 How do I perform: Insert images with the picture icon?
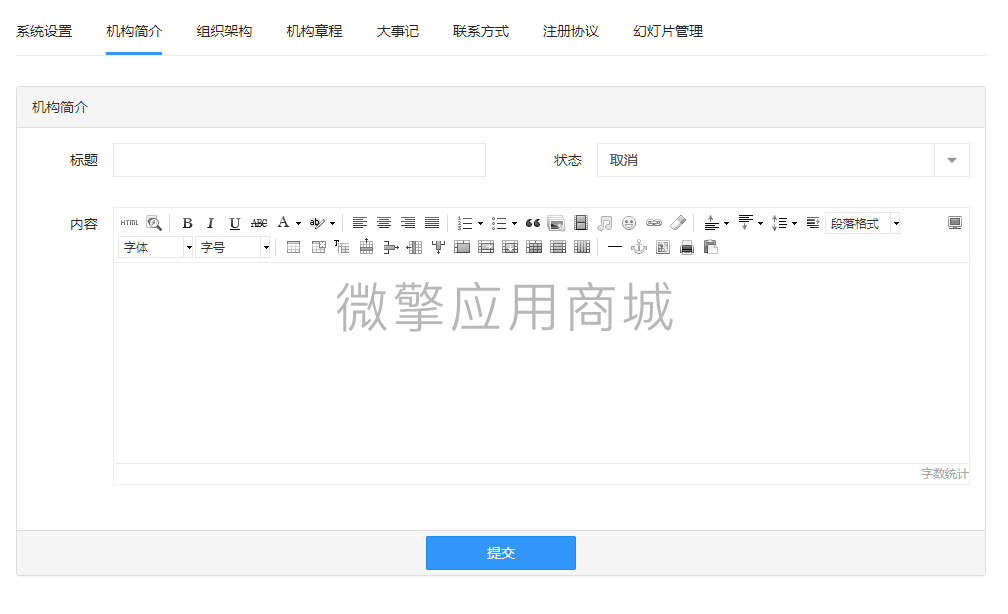(x=556, y=223)
